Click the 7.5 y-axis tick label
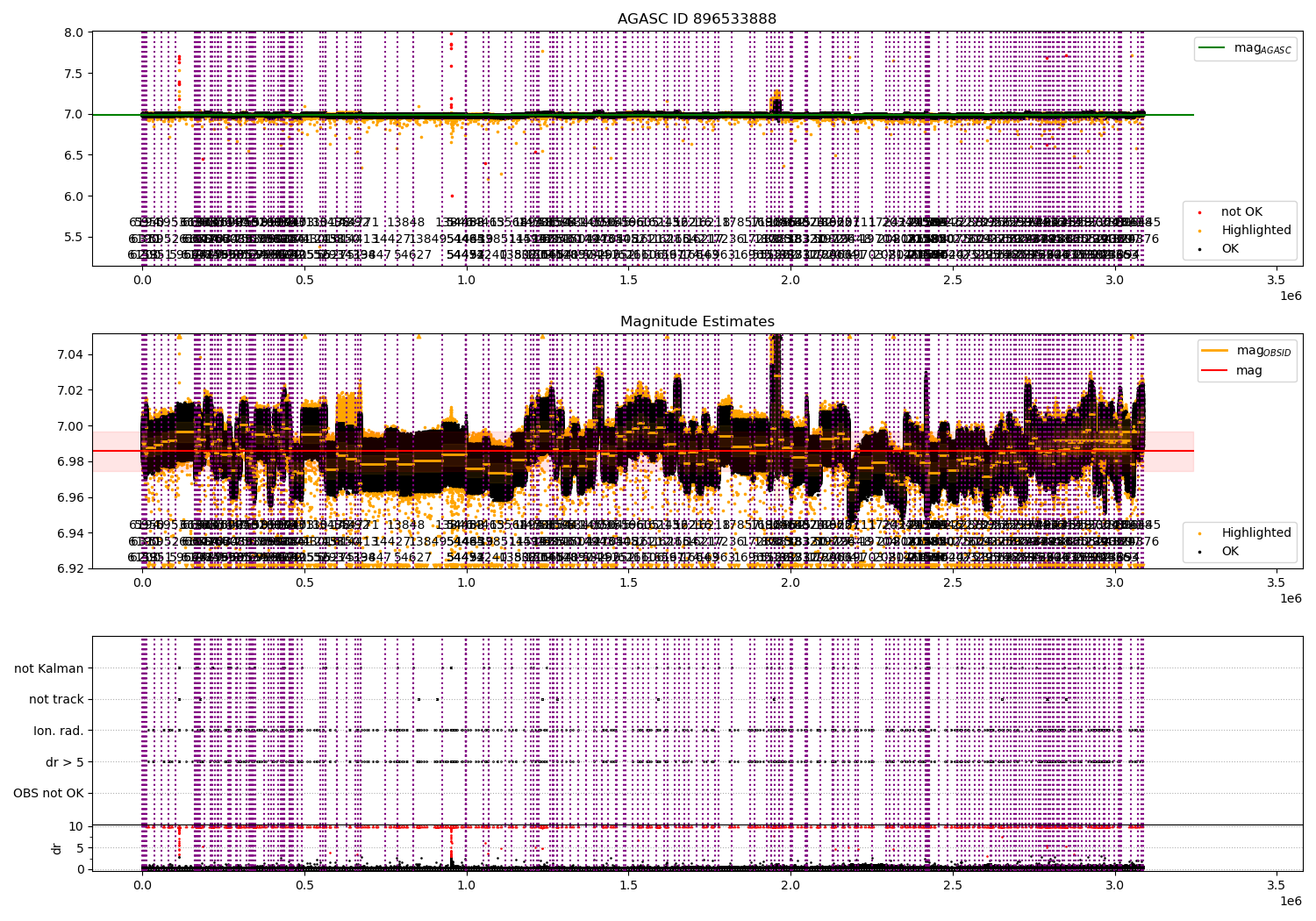1316x921 pixels. (x=75, y=74)
